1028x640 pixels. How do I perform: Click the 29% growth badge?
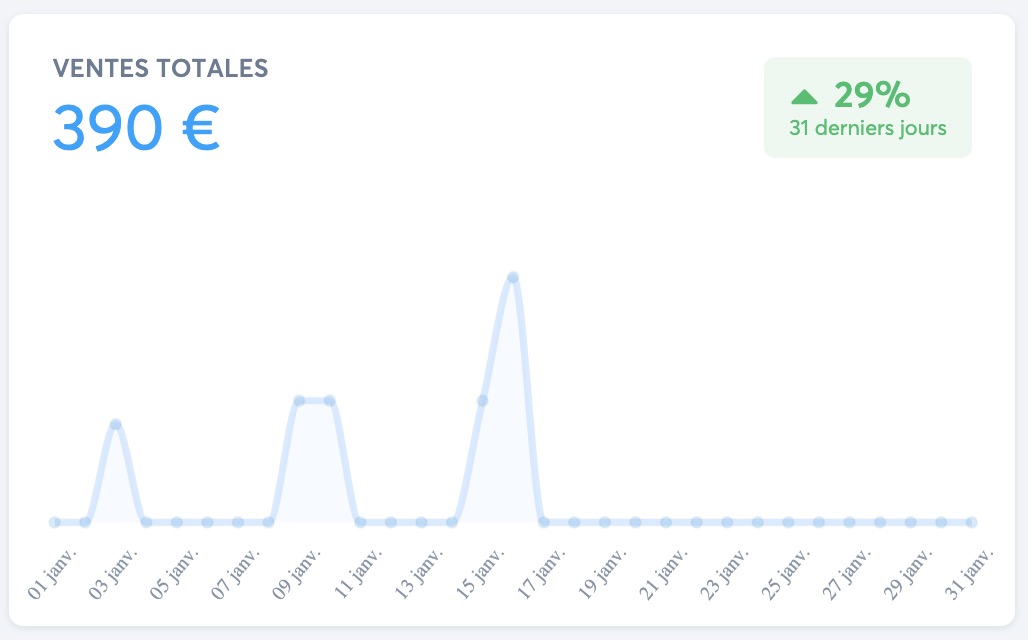tap(867, 107)
